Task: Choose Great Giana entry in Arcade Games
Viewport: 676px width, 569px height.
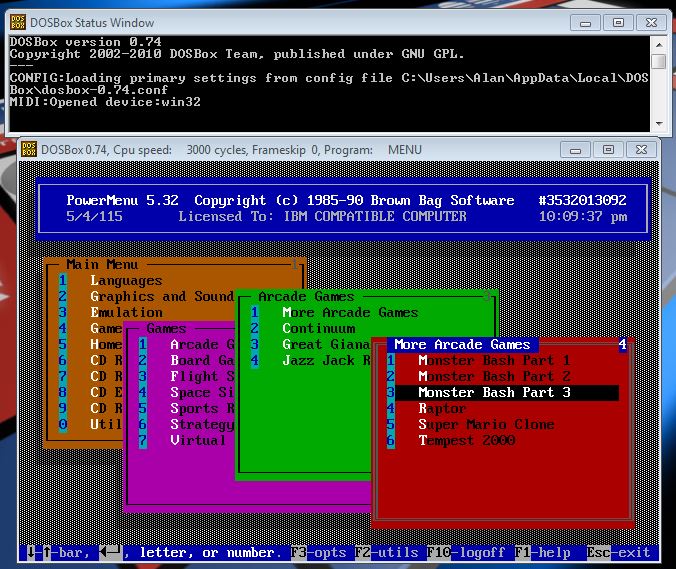Action: click(x=326, y=344)
